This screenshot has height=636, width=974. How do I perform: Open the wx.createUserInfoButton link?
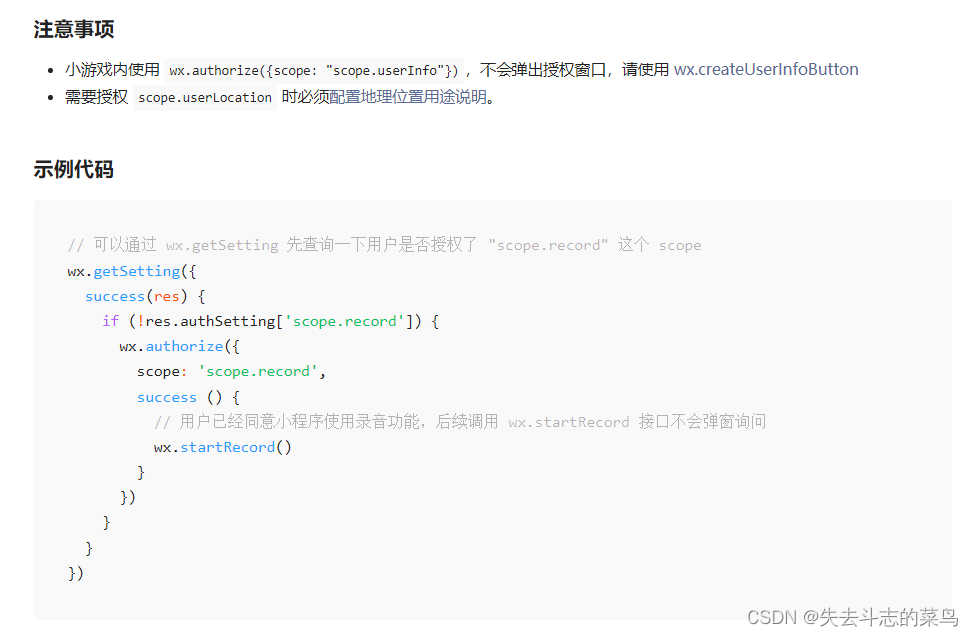pyautogui.click(x=766, y=70)
